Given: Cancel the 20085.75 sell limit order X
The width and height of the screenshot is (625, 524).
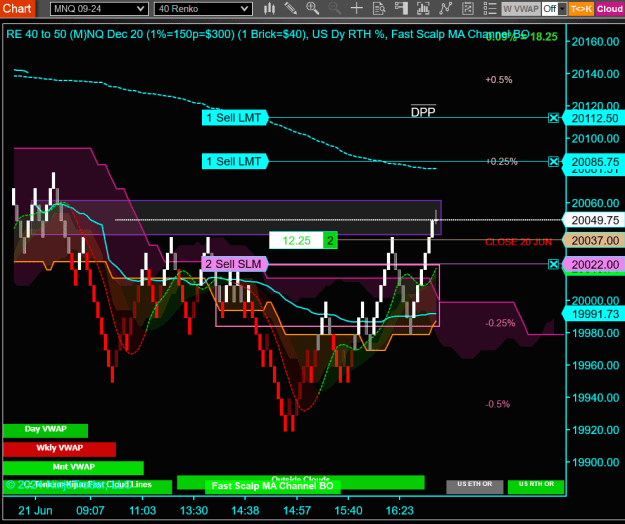Looking at the screenshot, I should click(553, 161).
